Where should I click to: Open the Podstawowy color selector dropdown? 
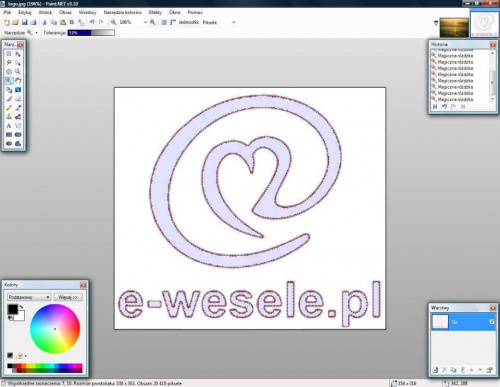[29, 297]
